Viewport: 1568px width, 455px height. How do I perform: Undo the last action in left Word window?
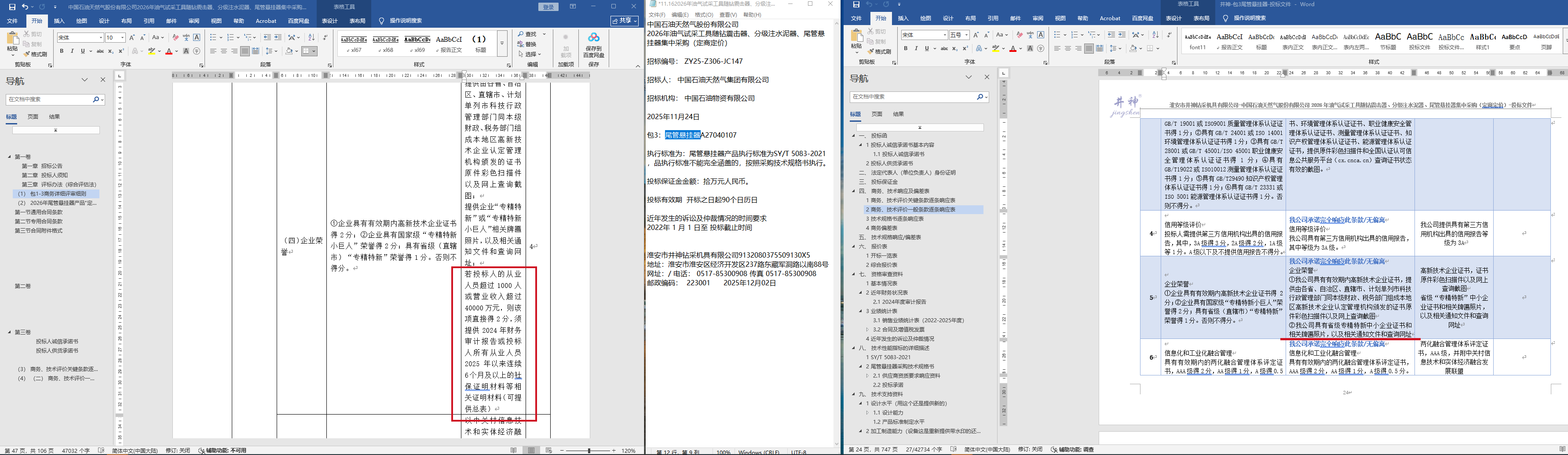[x=25, y=7]
